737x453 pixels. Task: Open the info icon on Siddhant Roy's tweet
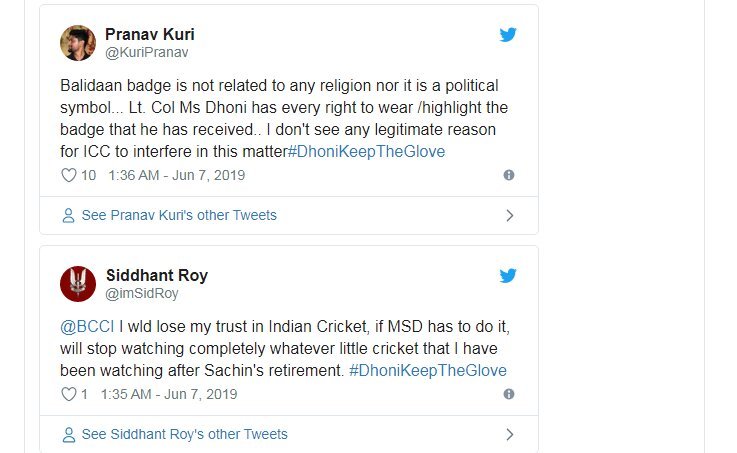(508, 394)
